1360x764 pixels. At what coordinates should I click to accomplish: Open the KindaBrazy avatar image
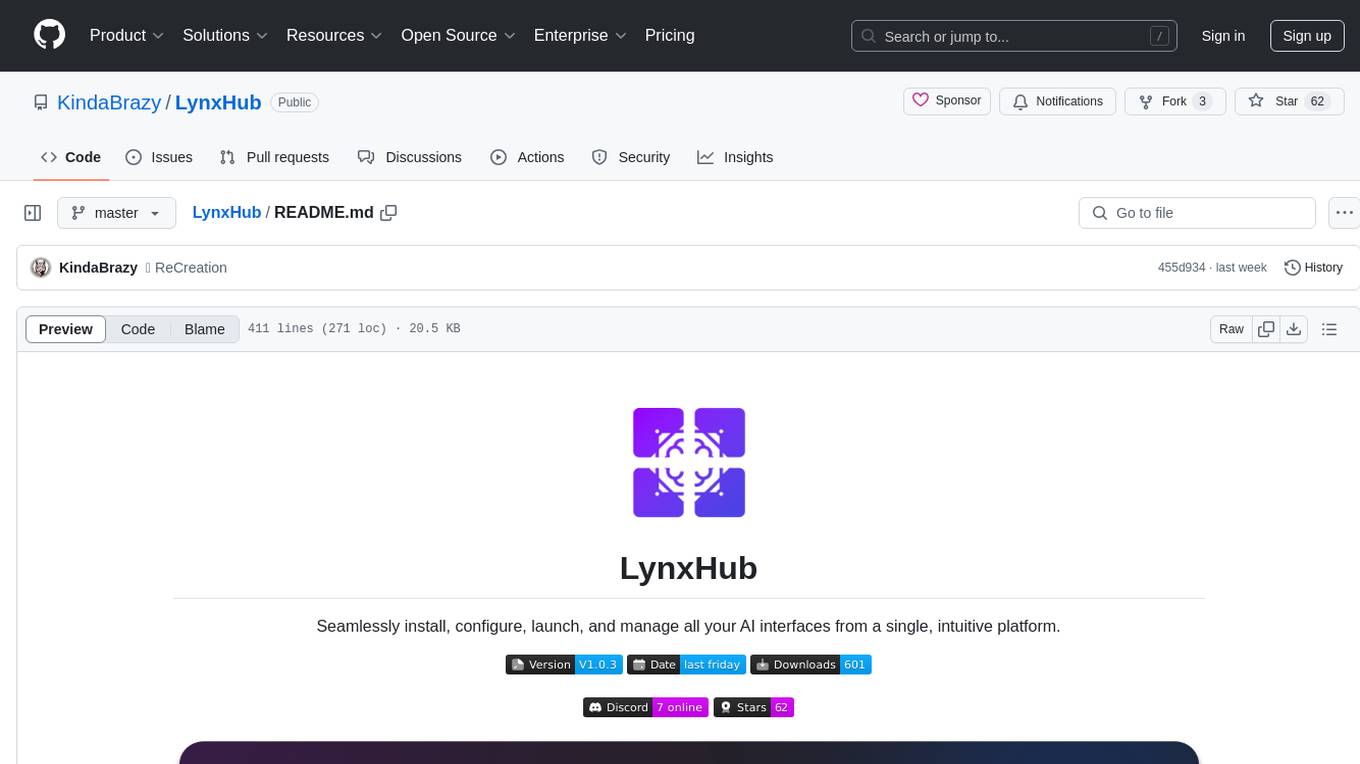pos(41,267)
